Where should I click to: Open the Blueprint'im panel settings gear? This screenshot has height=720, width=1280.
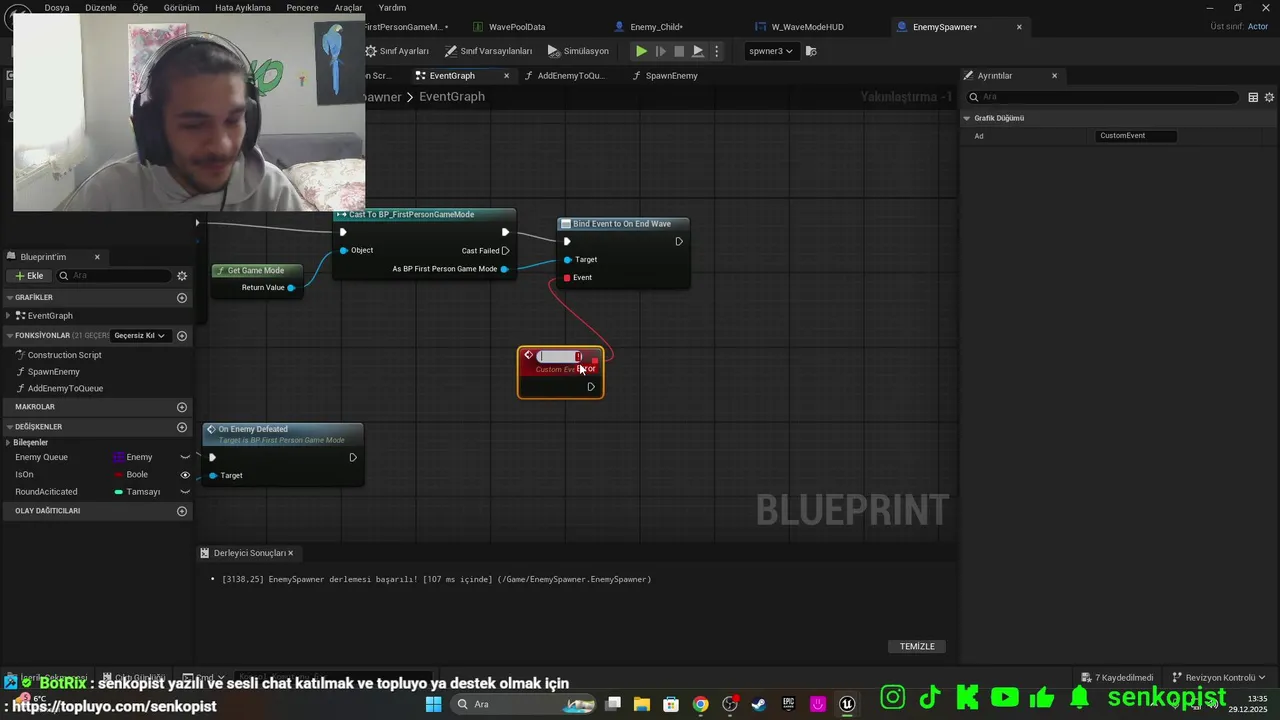[x=182, y=276]
